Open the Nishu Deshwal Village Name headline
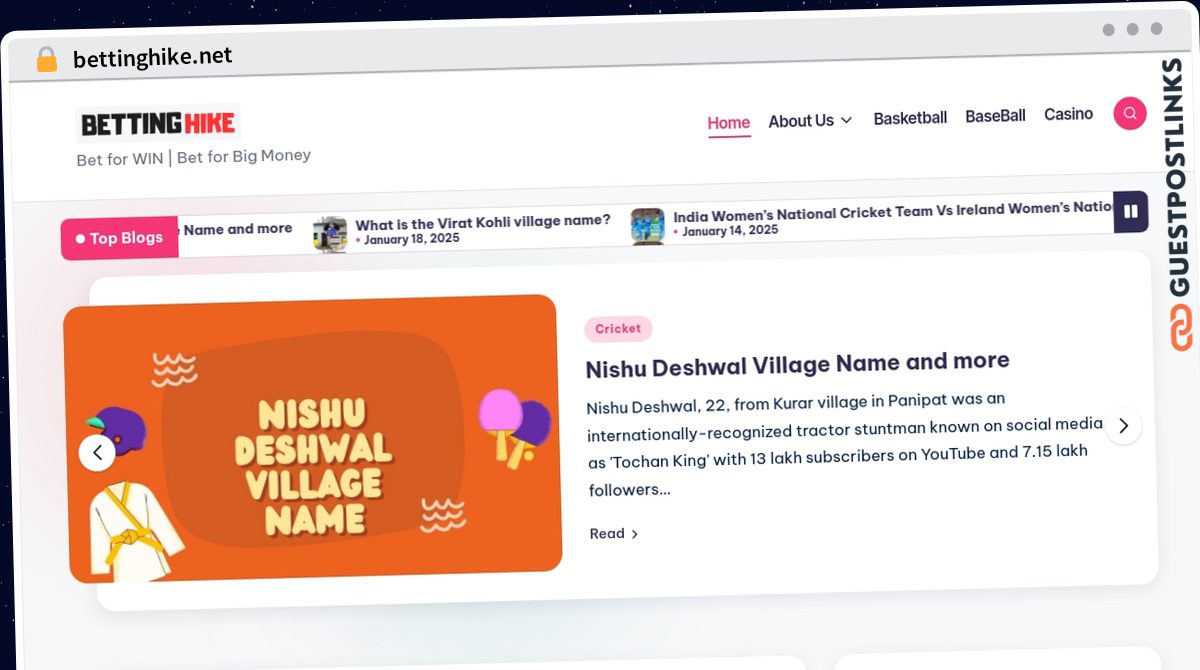Screen dimensions: 1200x670 (x=797, y=364)
